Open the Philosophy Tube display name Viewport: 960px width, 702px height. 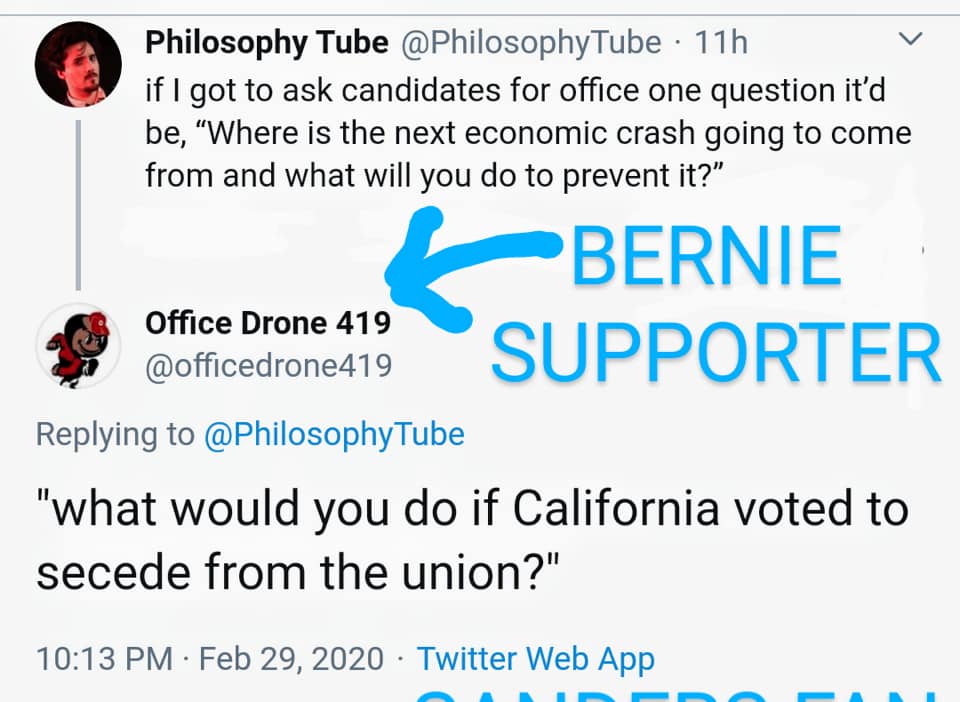pos(267,43)
